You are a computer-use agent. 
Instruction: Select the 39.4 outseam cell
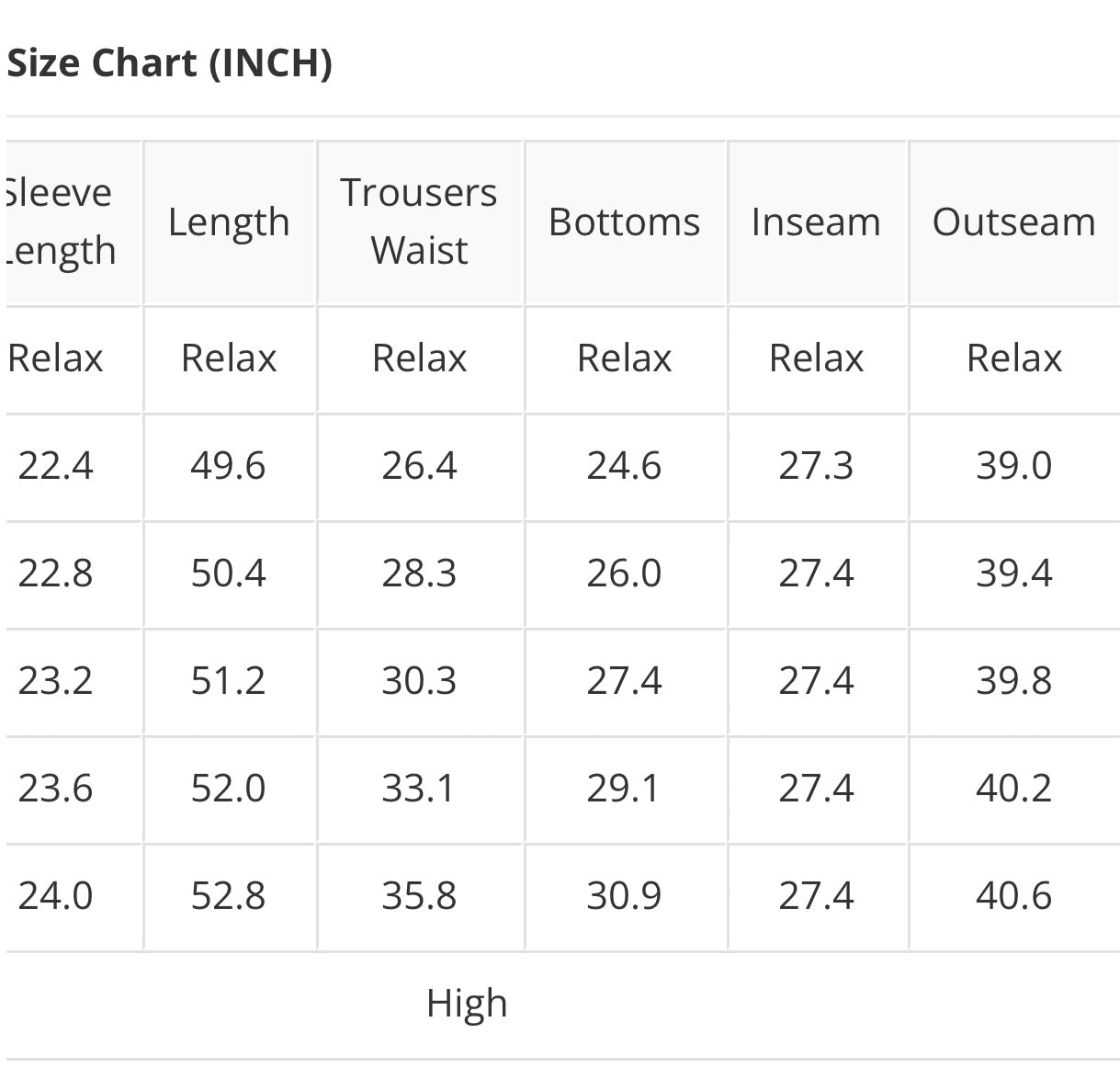[1014, 574]
